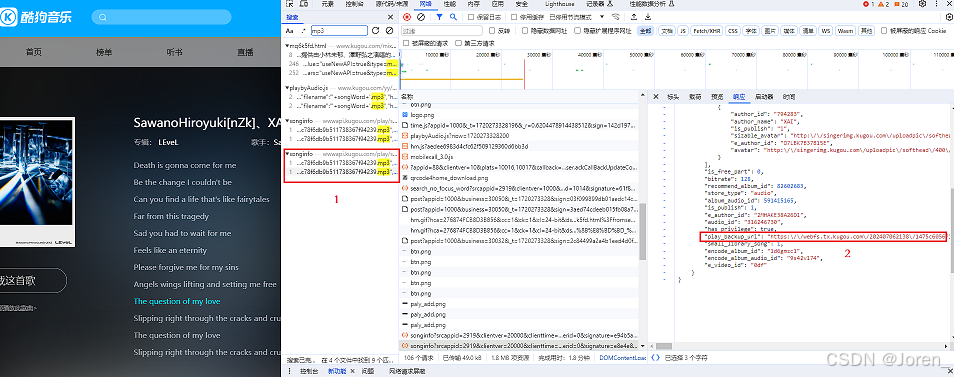Select the Fetch/XHR filter button
954x377 pixels.
coord(706,30)
